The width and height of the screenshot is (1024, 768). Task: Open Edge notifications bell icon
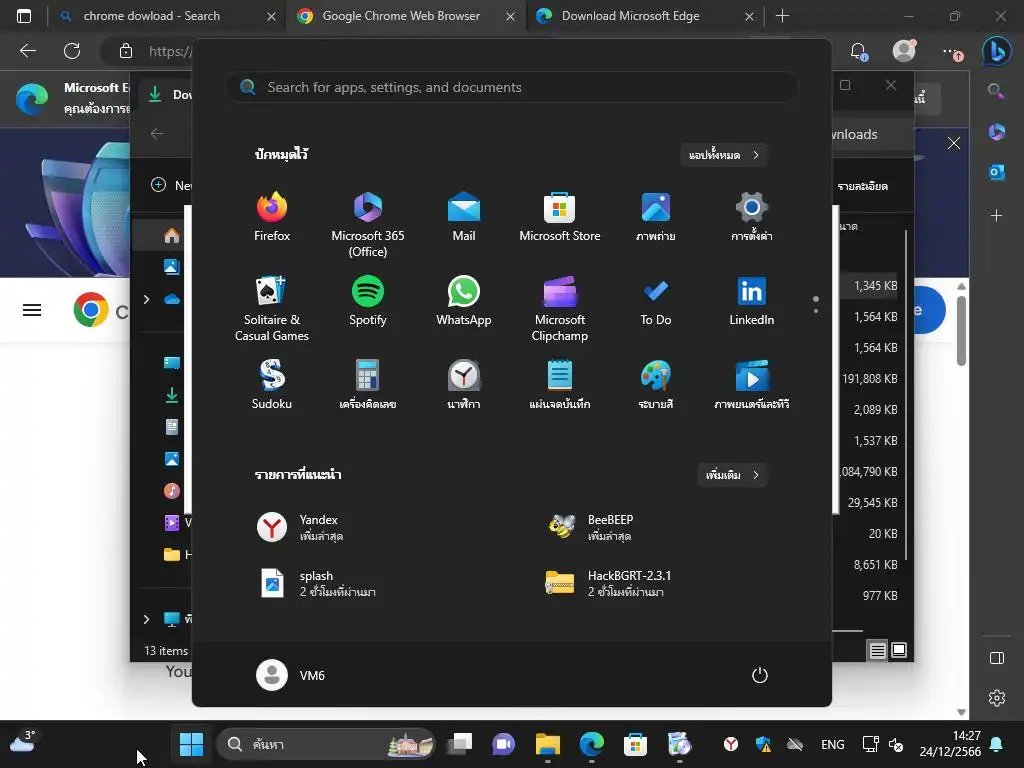tap(859, 51)
